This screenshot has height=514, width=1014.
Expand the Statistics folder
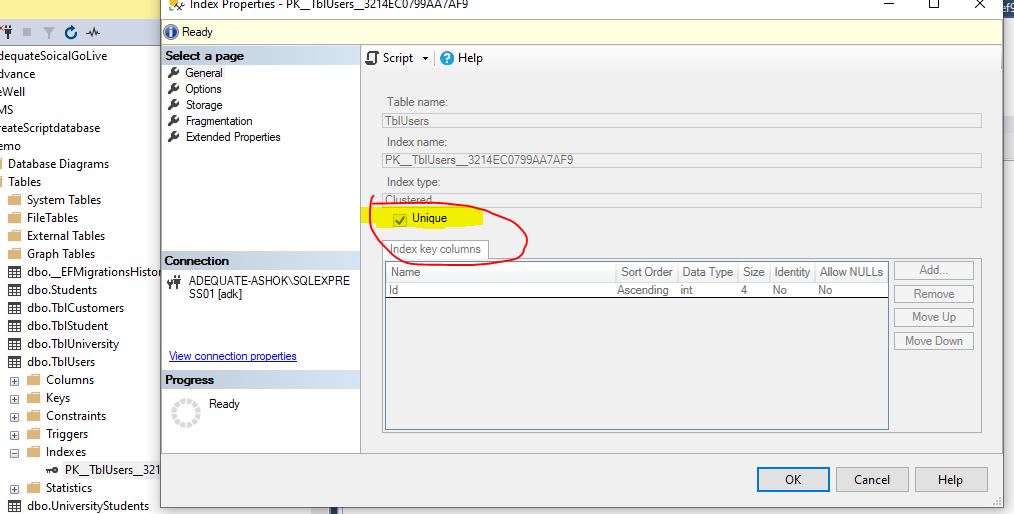click(14, 489)
